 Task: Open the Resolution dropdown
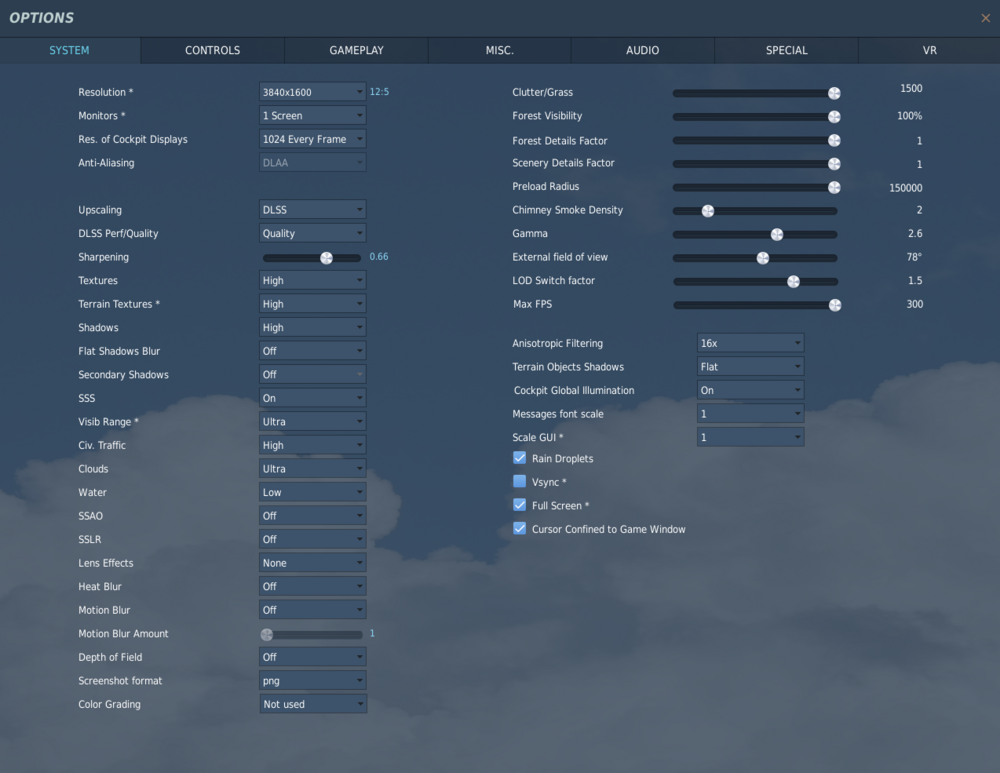pos(312,92)
